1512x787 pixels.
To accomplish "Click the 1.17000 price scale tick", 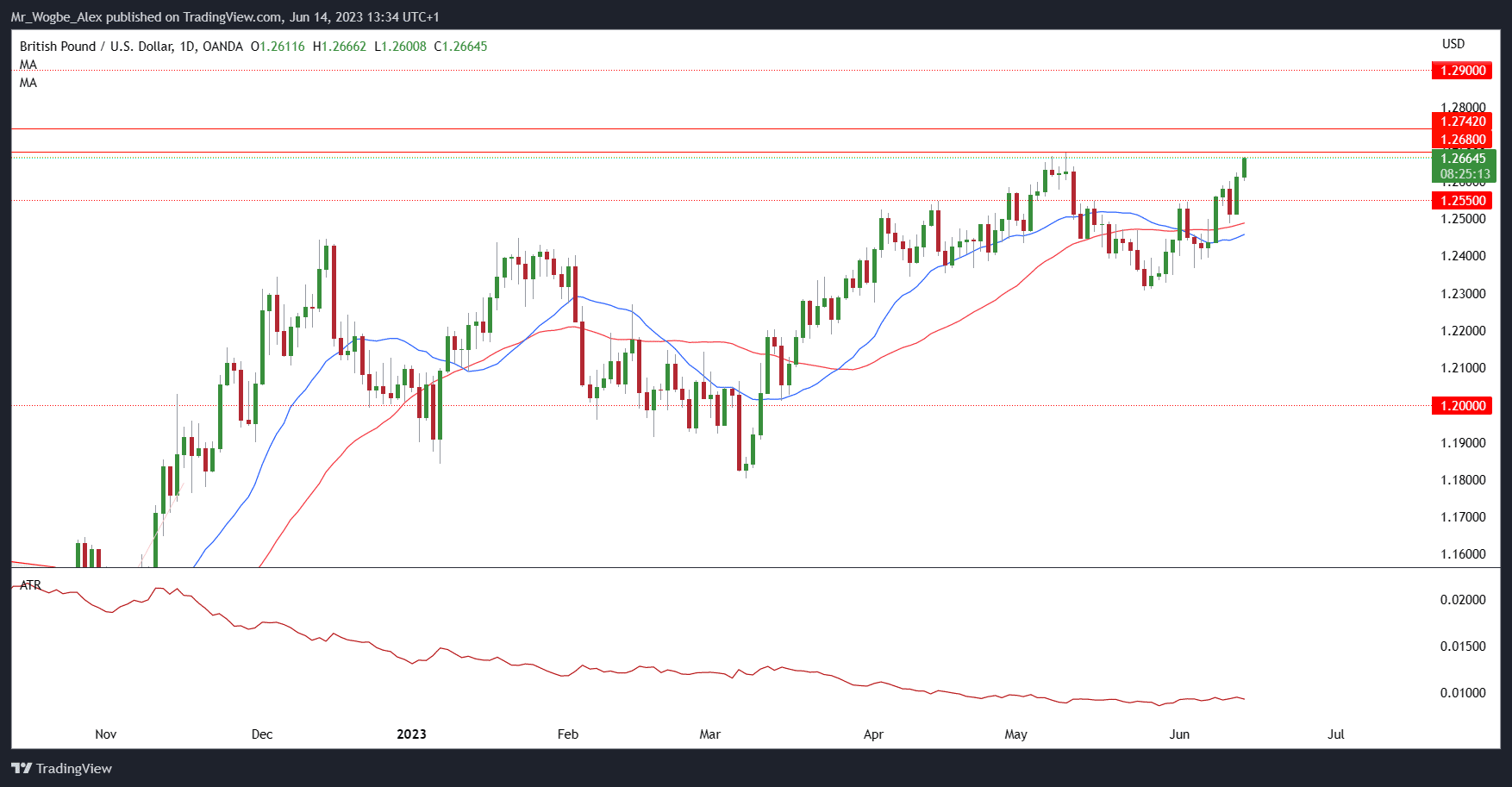I will 1463,517.
